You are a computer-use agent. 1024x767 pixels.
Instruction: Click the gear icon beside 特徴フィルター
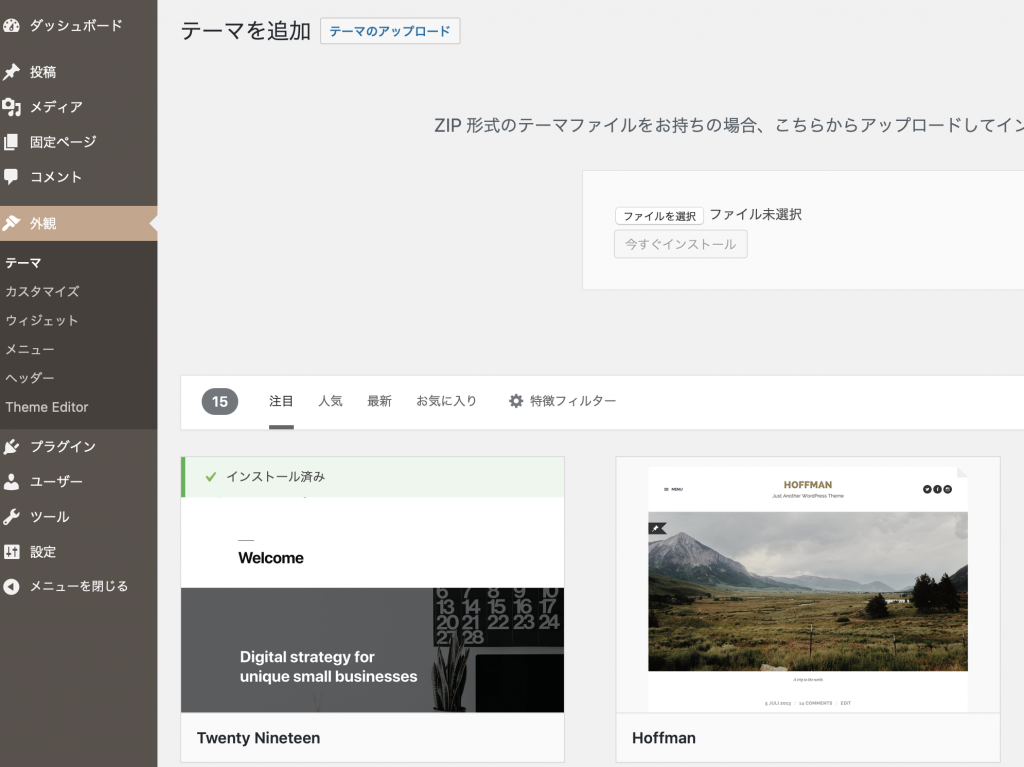click(x=516, y=401)
